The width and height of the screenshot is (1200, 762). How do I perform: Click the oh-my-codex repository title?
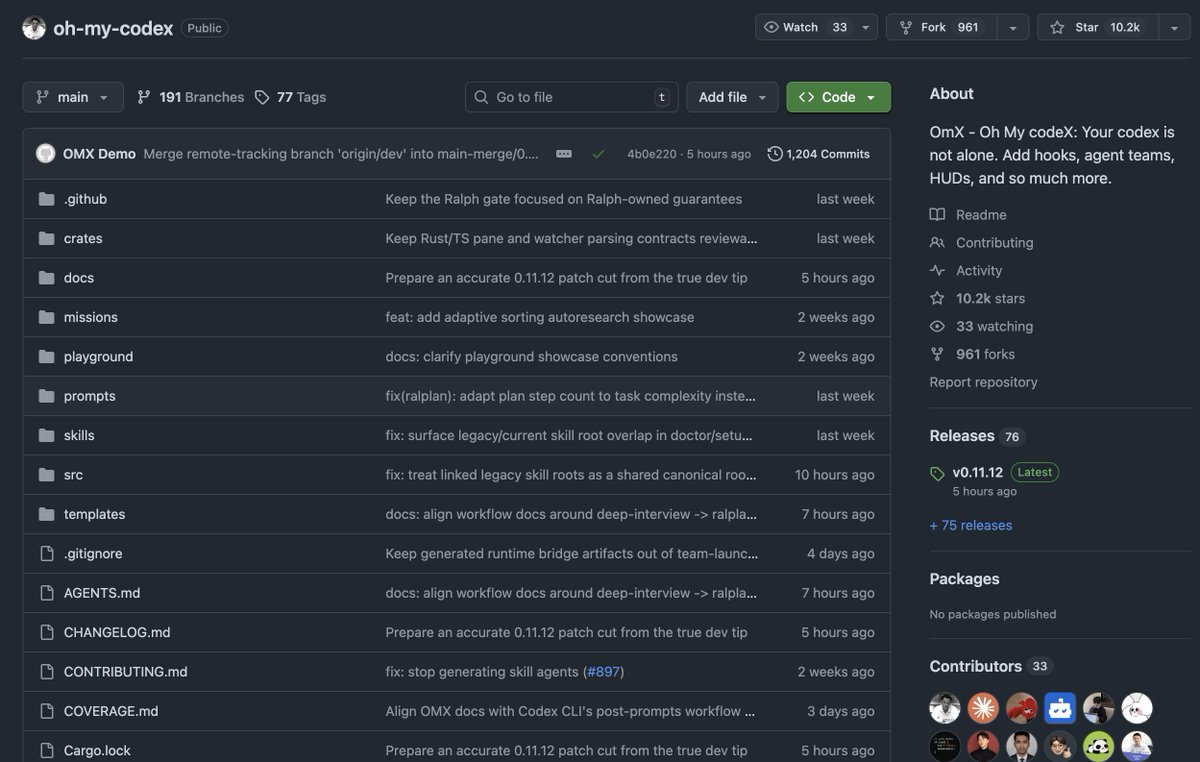[x=112, y=28]
